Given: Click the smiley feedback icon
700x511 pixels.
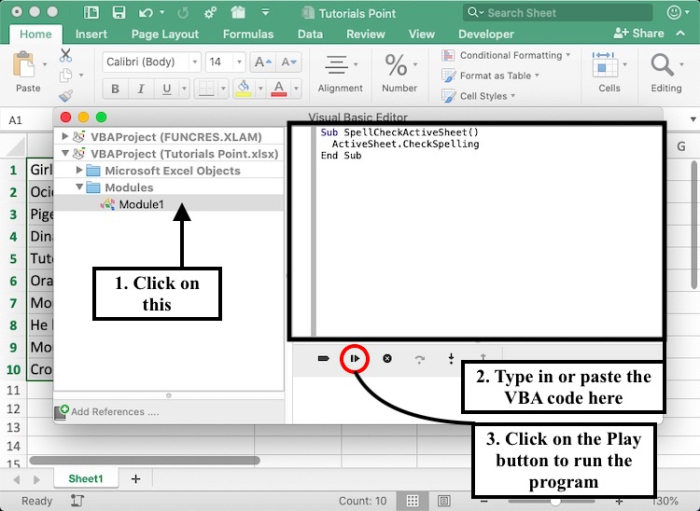Looking at the screenshot, I should point(674,12).
